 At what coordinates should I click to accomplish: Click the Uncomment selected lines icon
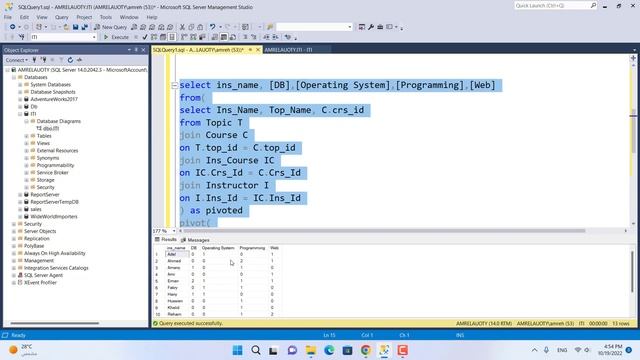253,37
